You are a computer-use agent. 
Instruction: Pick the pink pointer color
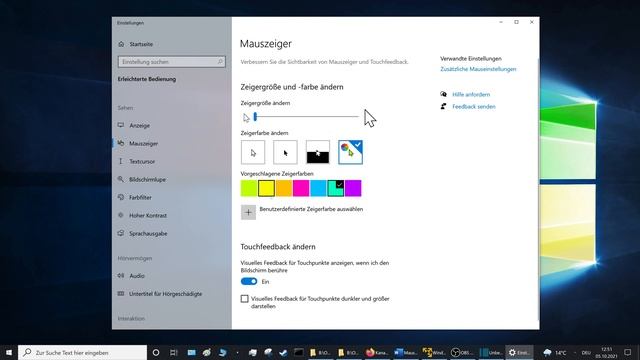point(301,188)
